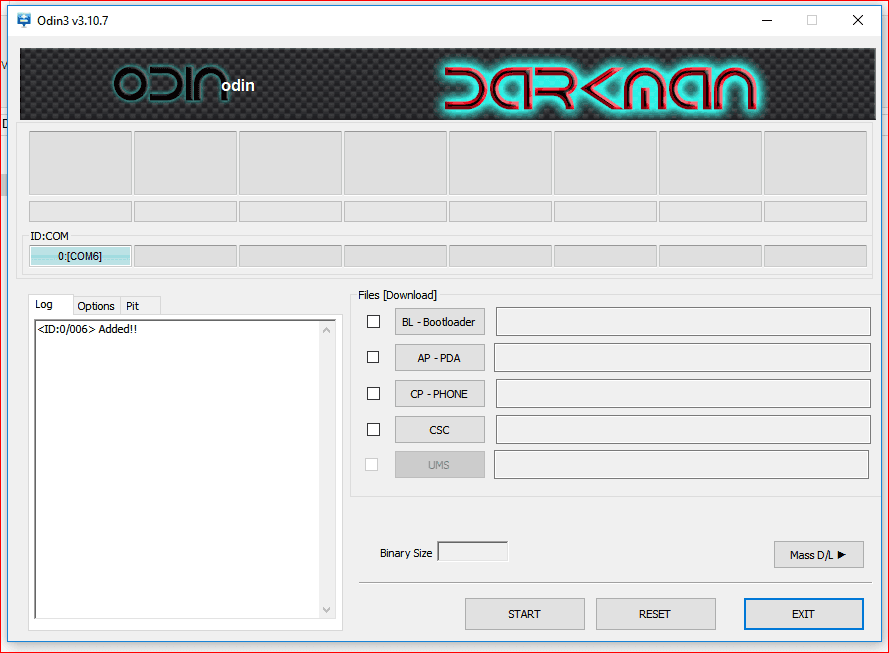Tick the AP - PDA checkbox
Viewport: 889px width, 653px height.
(x=373, y=357)
